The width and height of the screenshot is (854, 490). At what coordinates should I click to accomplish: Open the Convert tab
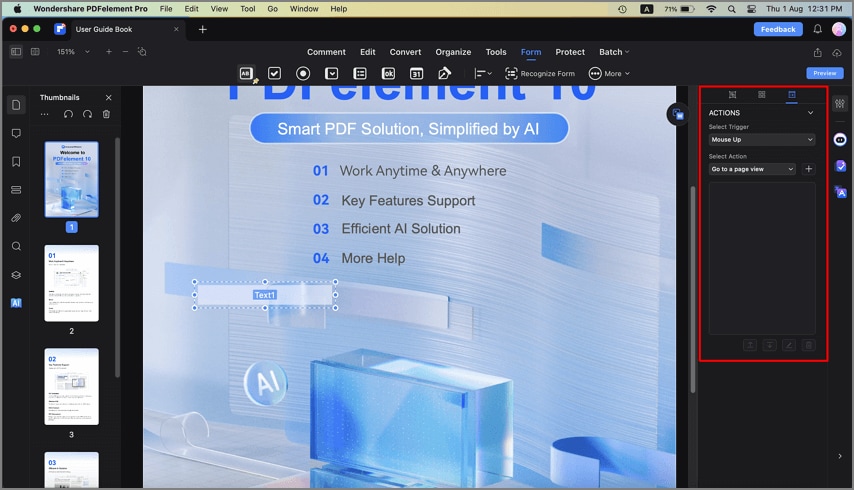tap(405, 52)
